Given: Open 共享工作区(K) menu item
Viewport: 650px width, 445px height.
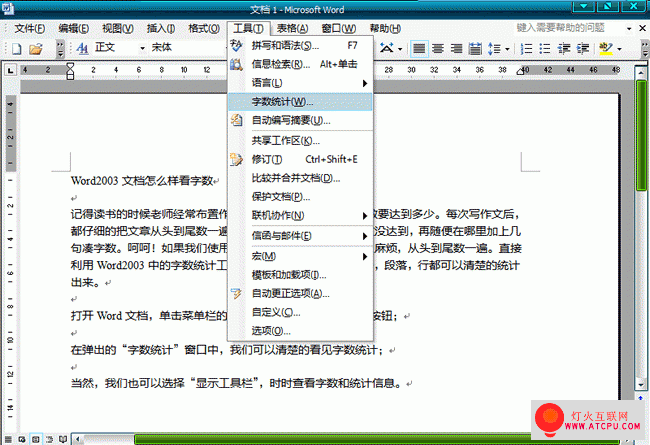Looking at the screenshot, I should [x=301, y=141].
